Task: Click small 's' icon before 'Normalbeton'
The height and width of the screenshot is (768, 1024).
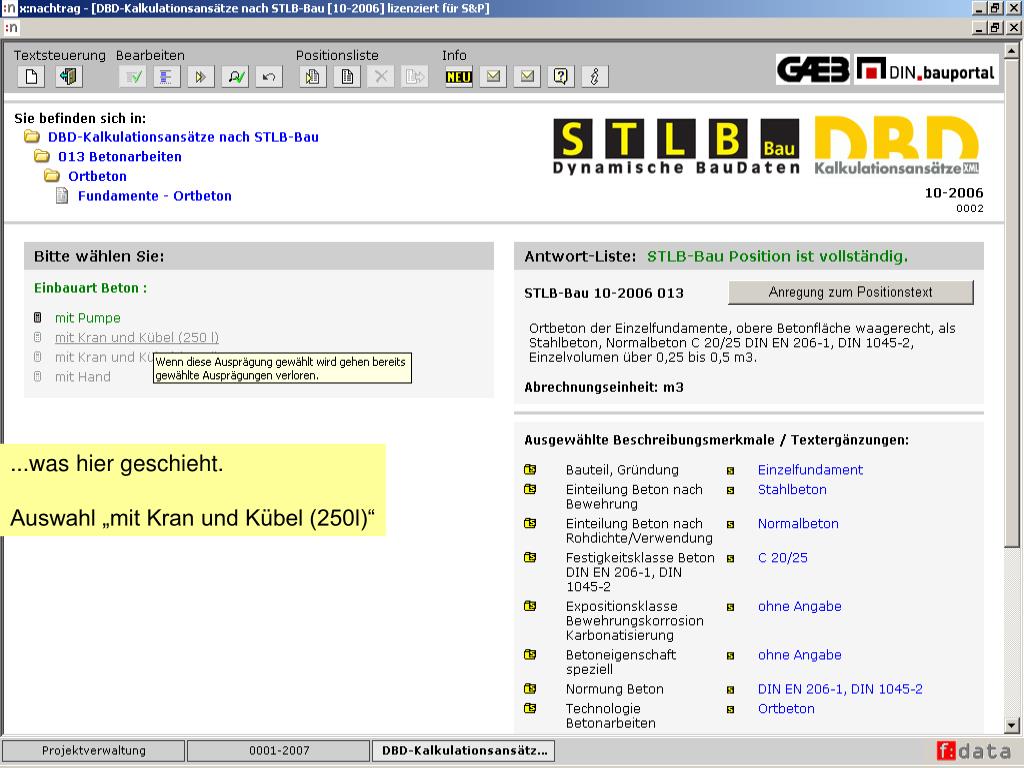Action: coord(730,524)
